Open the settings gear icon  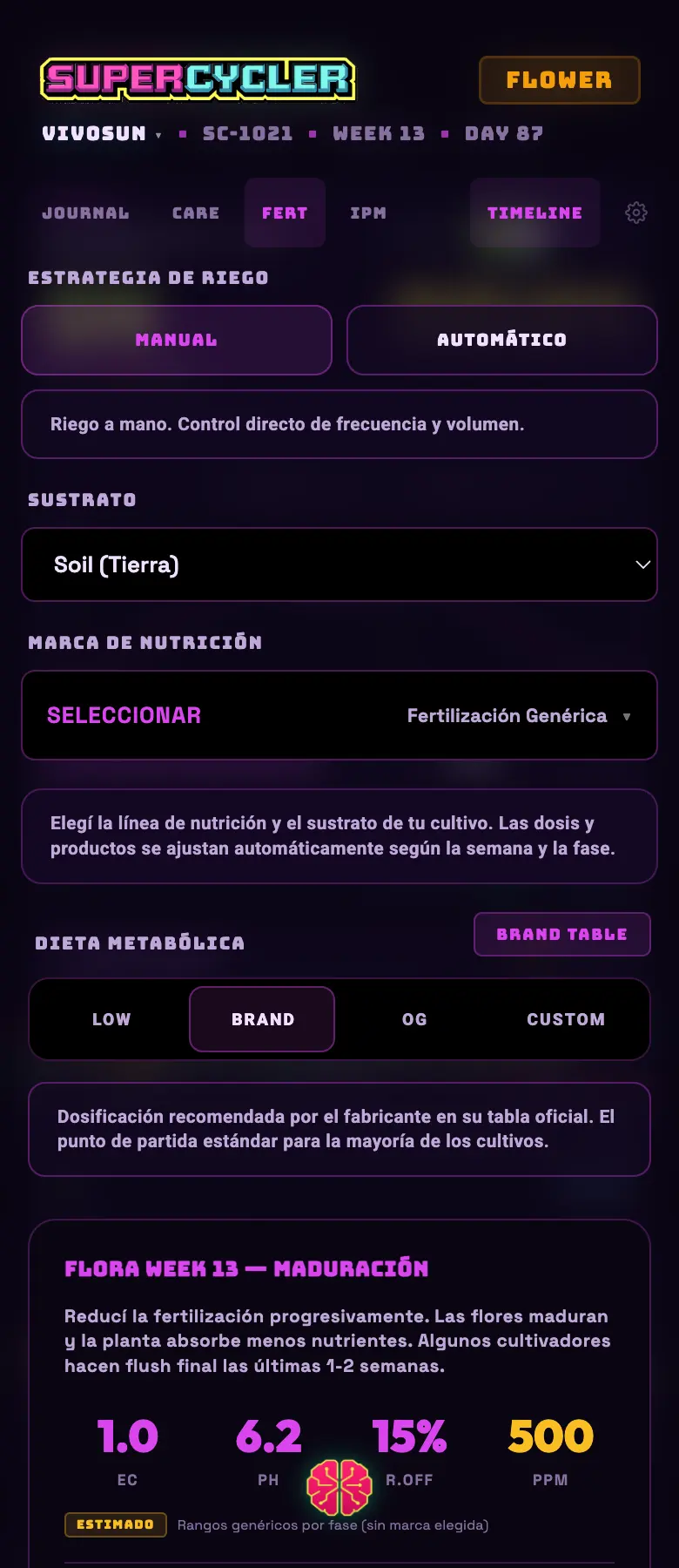[x=636, y=213]
